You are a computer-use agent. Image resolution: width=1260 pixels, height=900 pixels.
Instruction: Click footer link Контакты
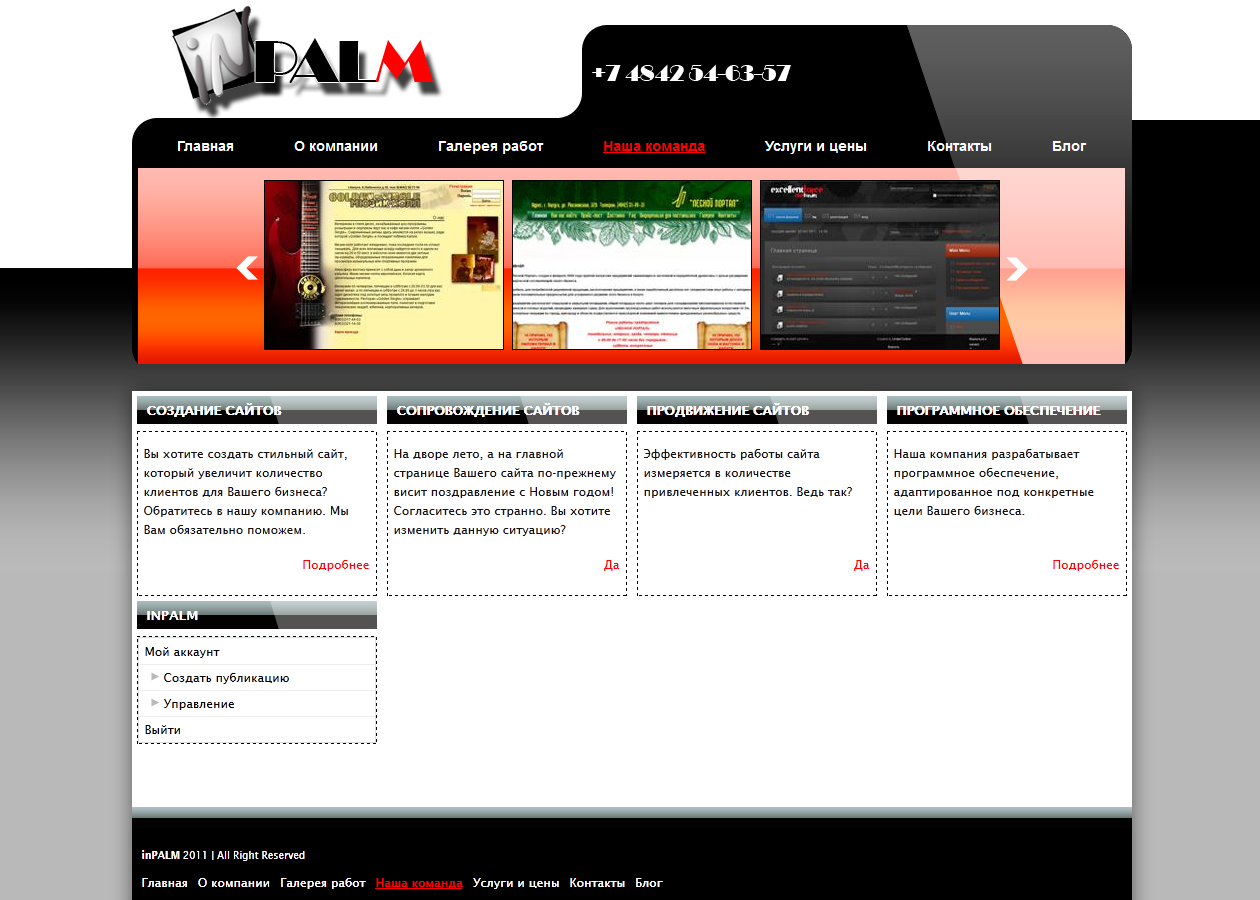tap(597, 883)
